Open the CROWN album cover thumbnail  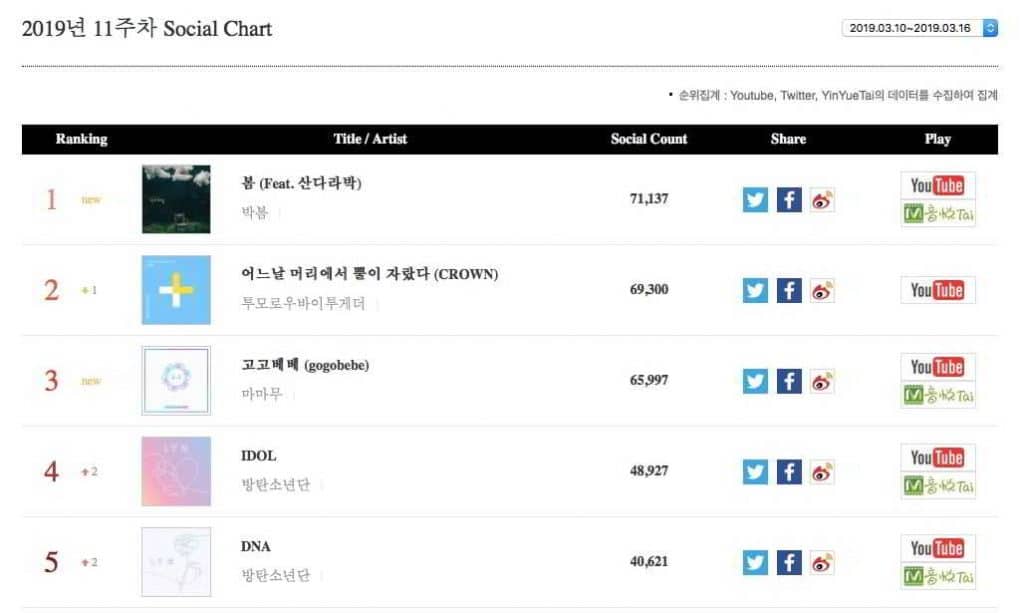click(176, 290)
